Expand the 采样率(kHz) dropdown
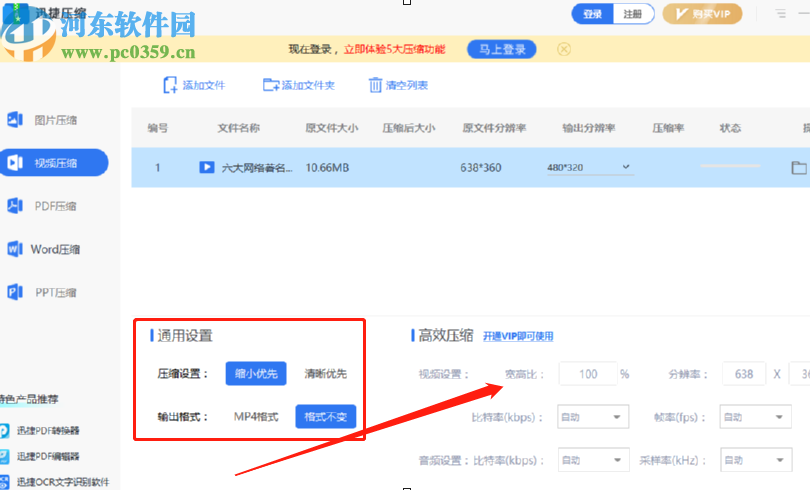810x490 pixels. [x=756, y=460]
